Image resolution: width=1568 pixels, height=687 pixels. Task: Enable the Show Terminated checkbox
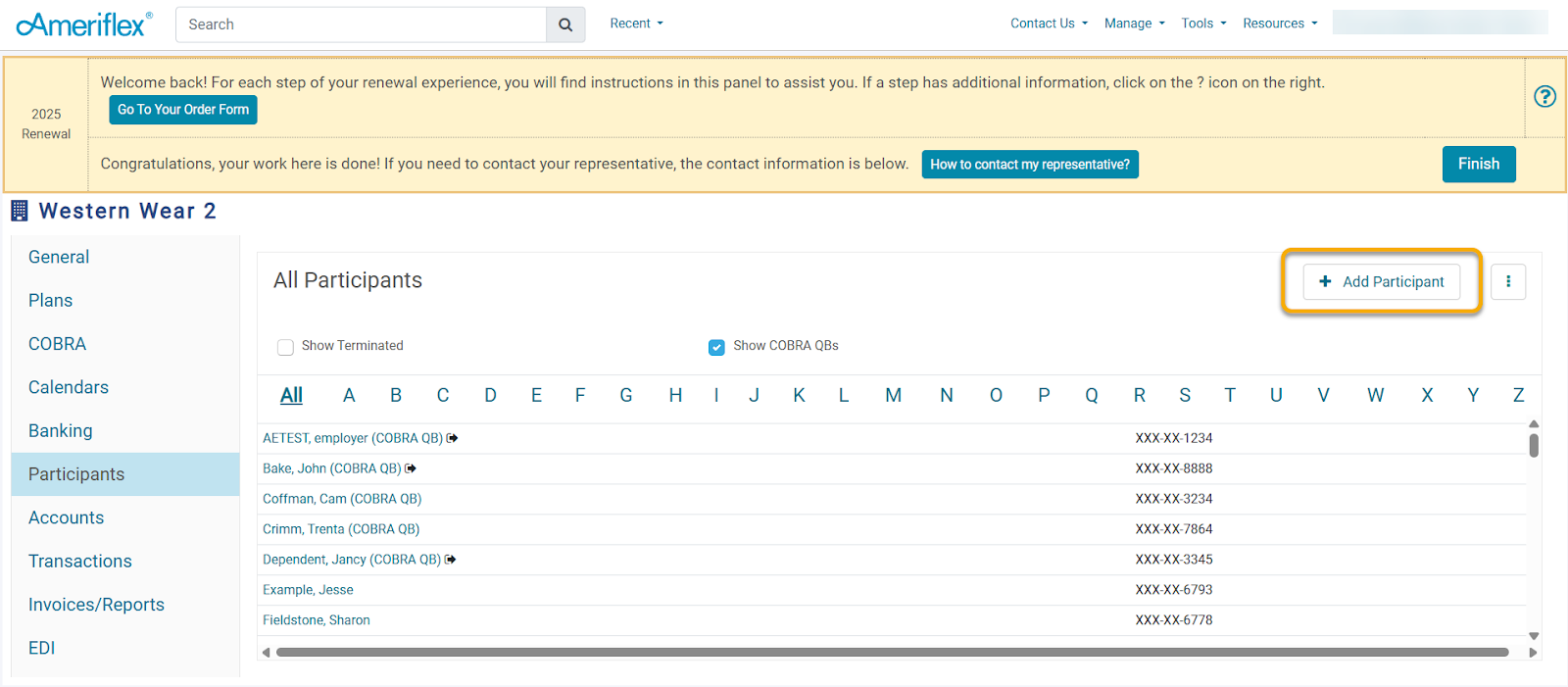click(285, 347)
